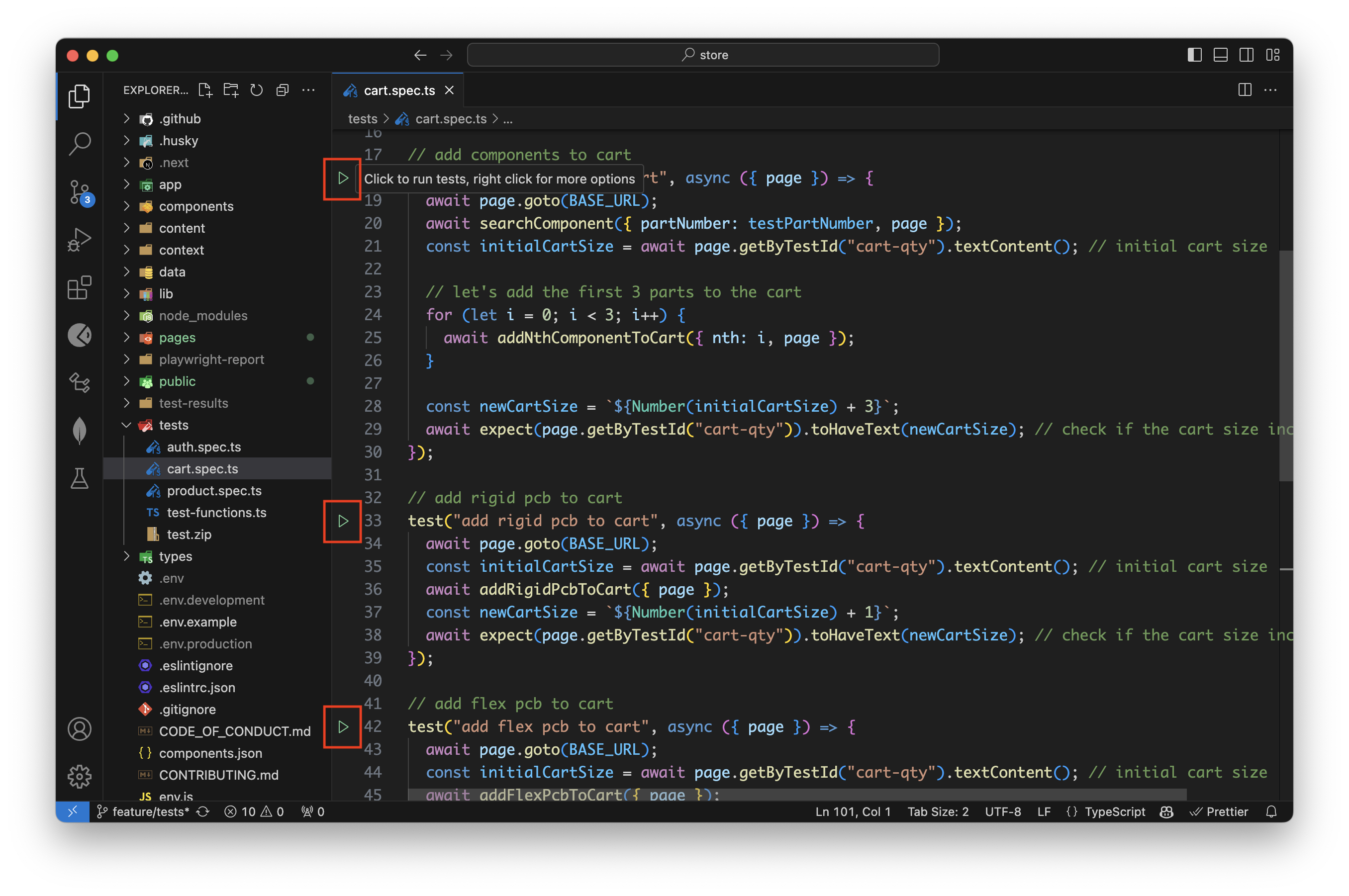This screenshot has width=1349, height=896.
Task: Open the Accounts menu icon
Action: (80, 728)
